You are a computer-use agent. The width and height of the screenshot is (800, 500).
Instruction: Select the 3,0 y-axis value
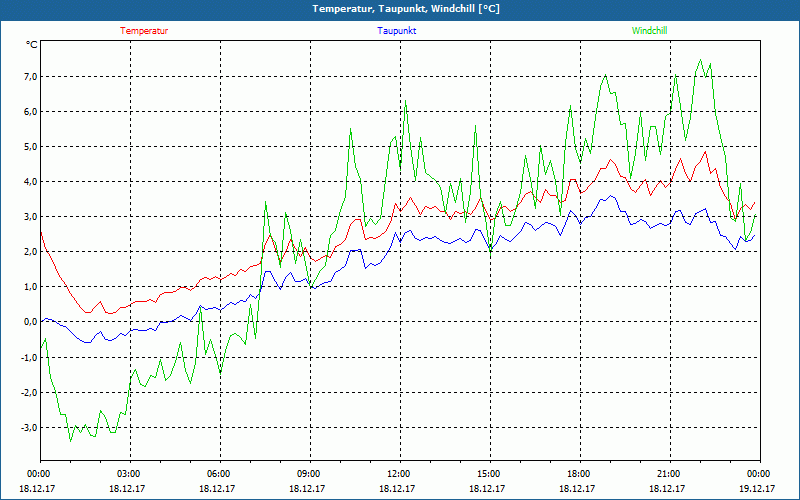click(x=30, y=217)
